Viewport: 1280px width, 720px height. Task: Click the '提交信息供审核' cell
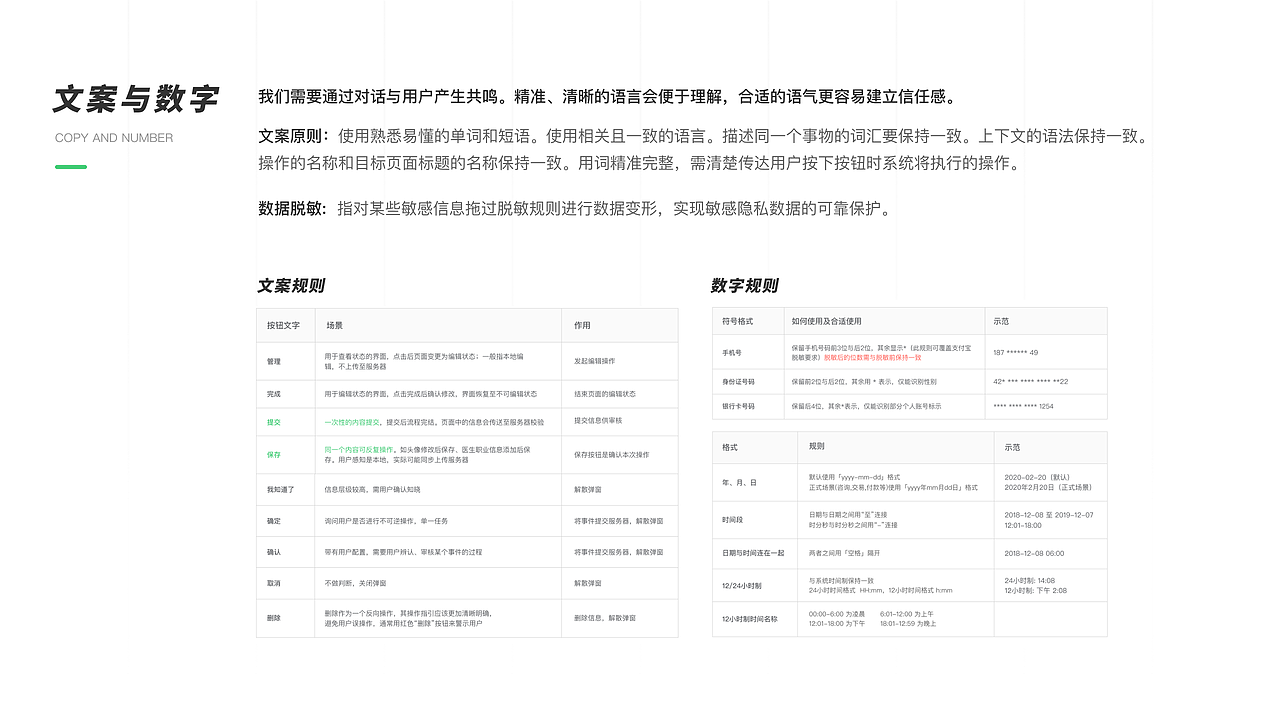coord(598,422)
